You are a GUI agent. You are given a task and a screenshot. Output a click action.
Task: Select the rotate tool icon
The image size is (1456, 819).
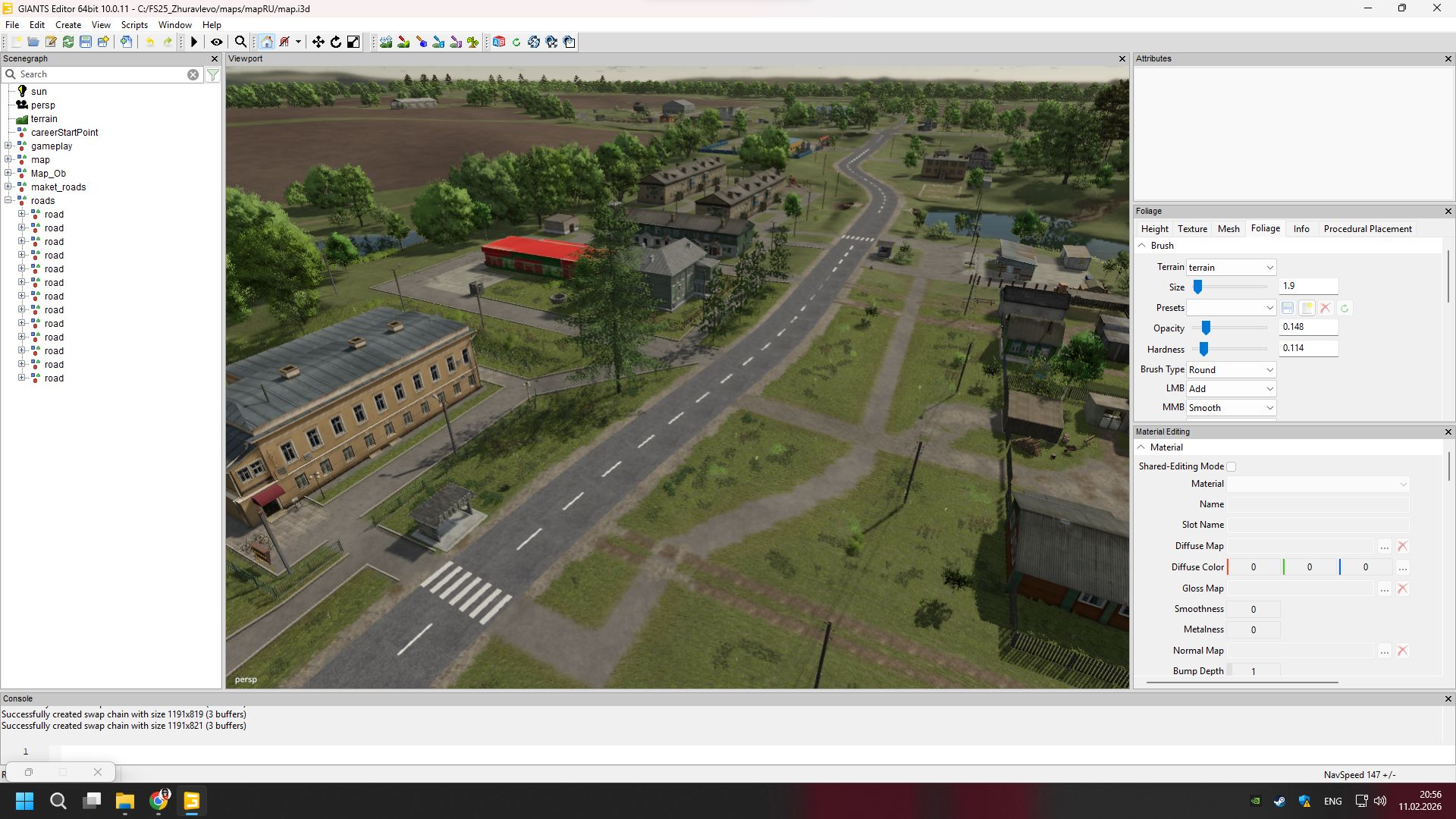[x=335, y=42]
